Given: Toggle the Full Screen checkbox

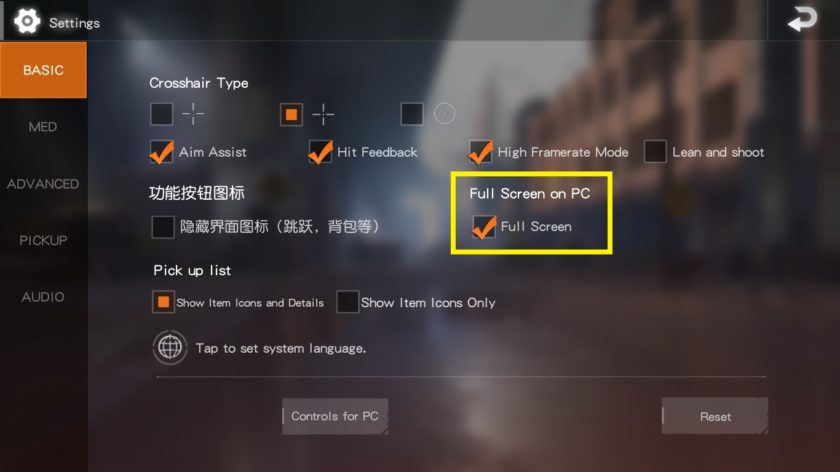Looking at the screenshot, I should pyautogui.click(x=484, y=227).
